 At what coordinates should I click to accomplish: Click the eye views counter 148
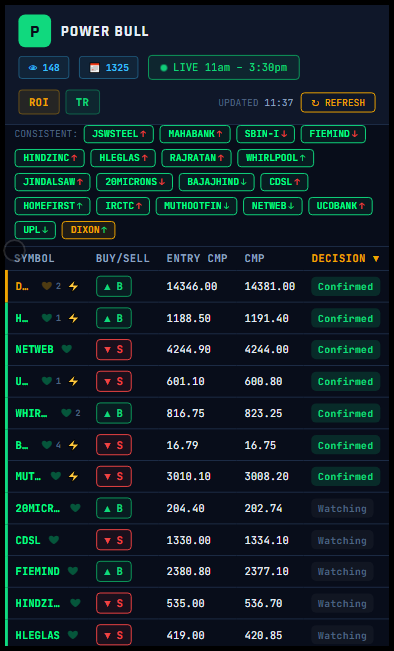(44, 68)
